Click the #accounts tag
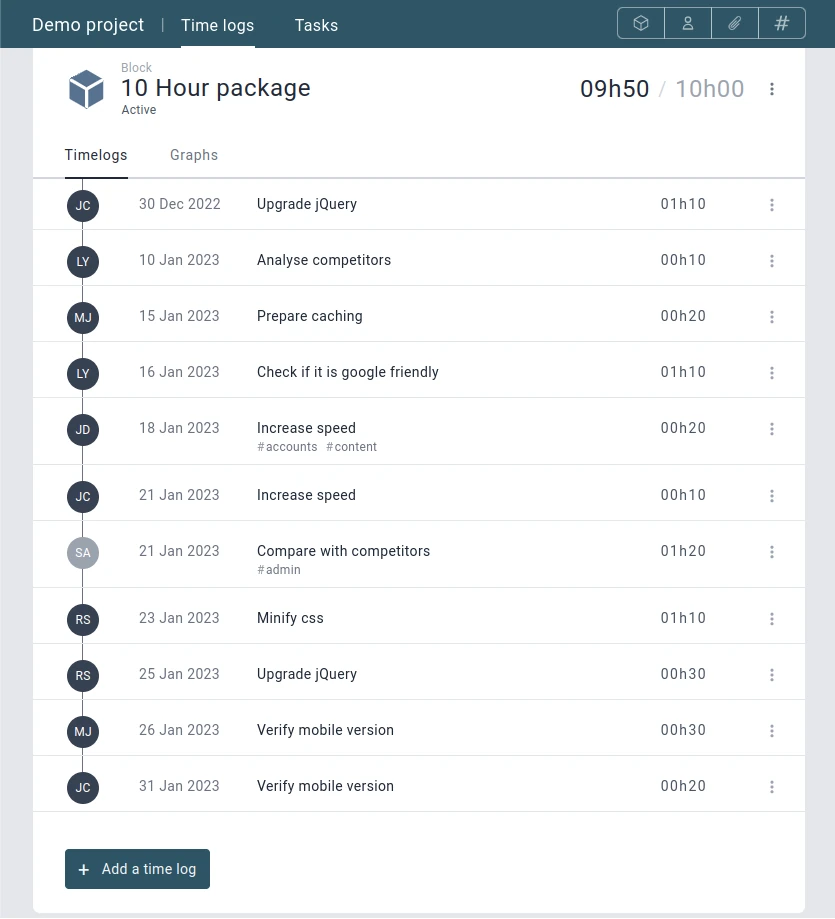Image resolution: width=835 pixels, height=919 pixels. (287, 447)
